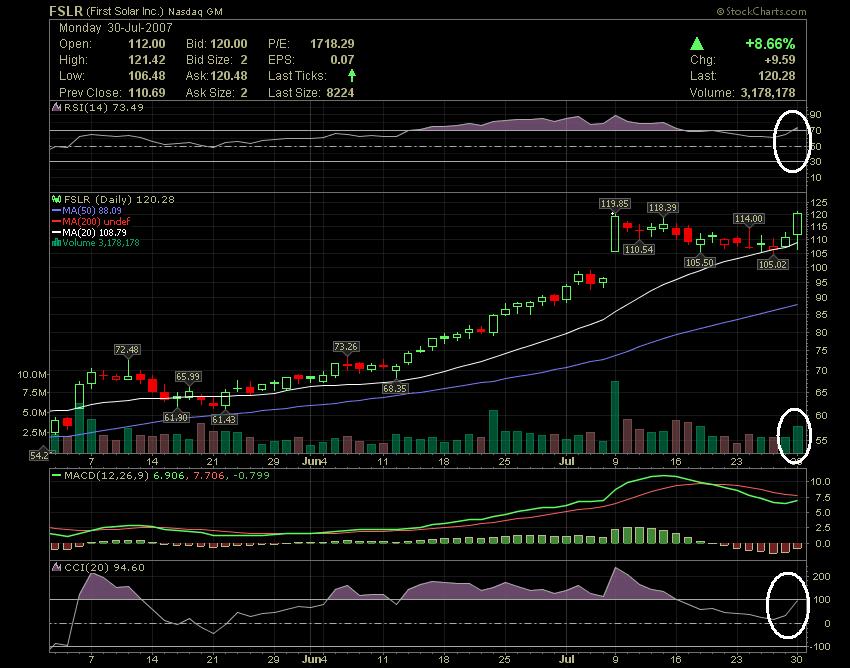This screenshot has height=668, width=850.
Task: Click the Last price 120.28 in the header
Action: point(777,76)
